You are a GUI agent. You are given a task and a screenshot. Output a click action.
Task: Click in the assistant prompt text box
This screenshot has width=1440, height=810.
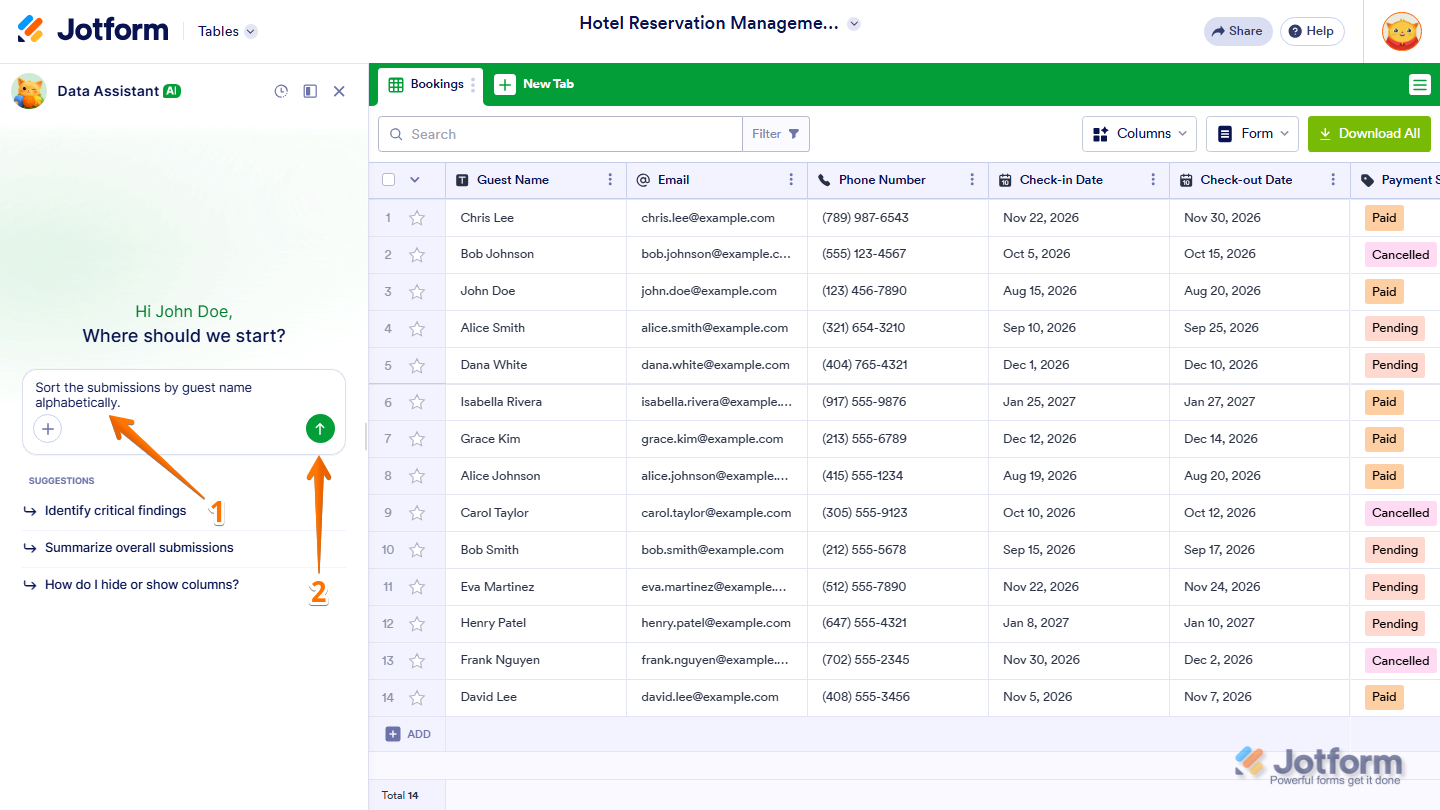(184, 395)
